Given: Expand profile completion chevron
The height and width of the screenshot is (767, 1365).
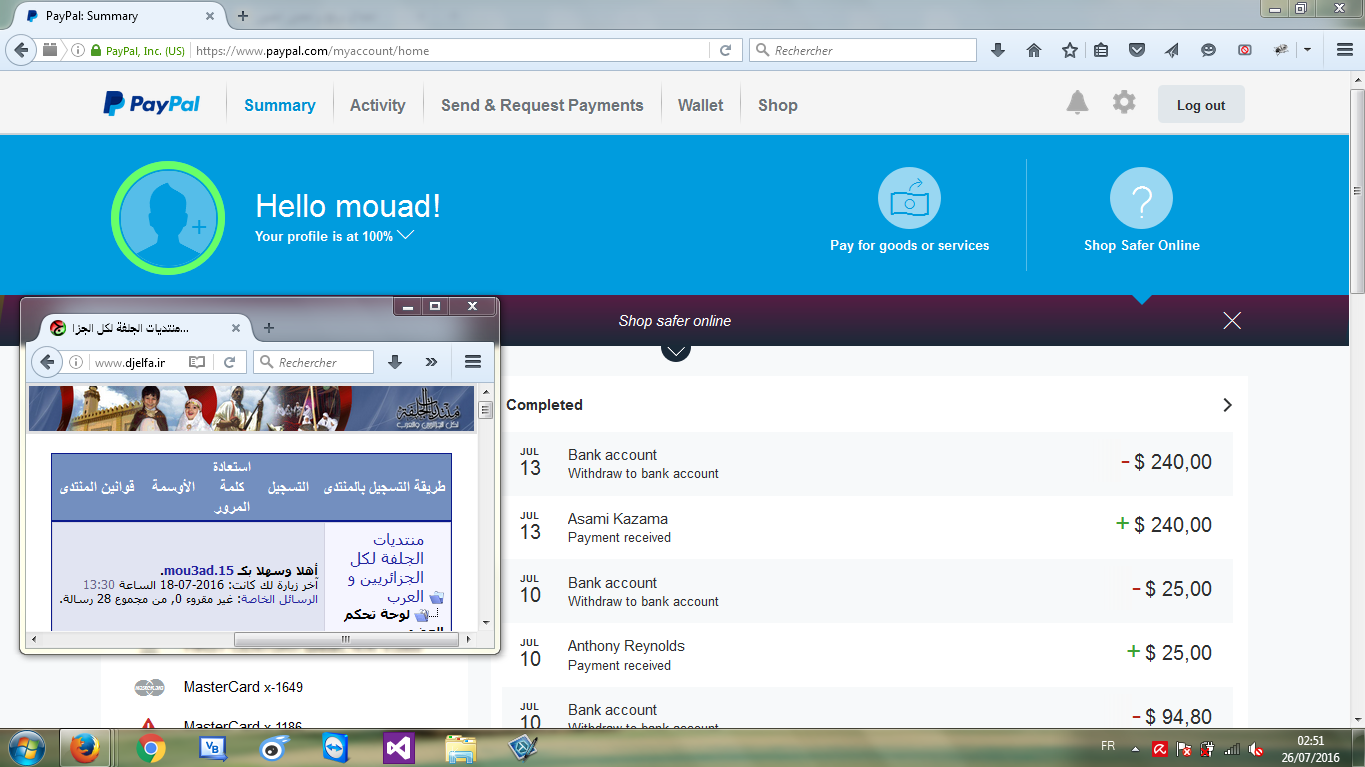Looking at the screenshot, I should pos(406,235).
